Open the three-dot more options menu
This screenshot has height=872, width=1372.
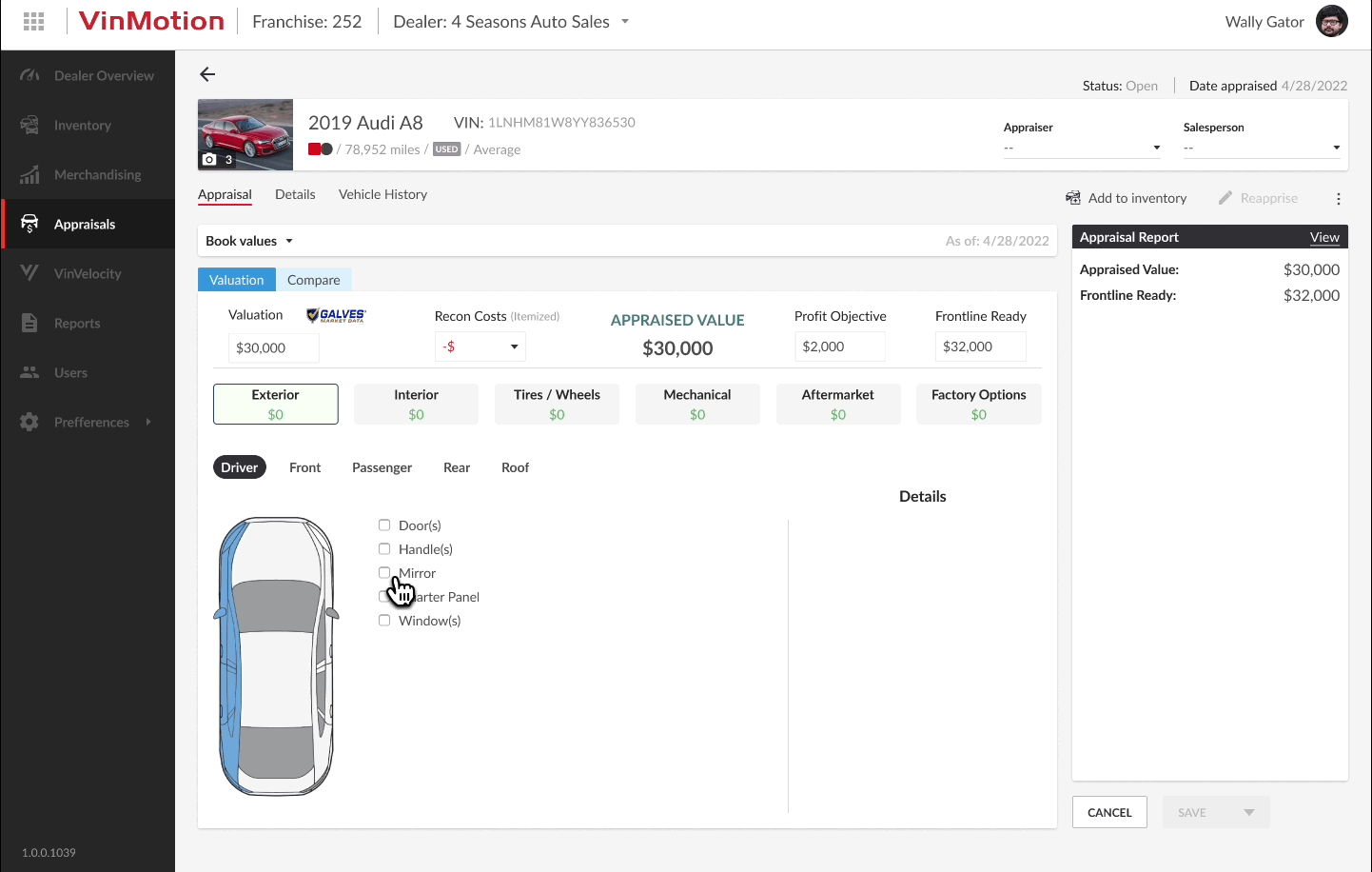[1339, 199]
